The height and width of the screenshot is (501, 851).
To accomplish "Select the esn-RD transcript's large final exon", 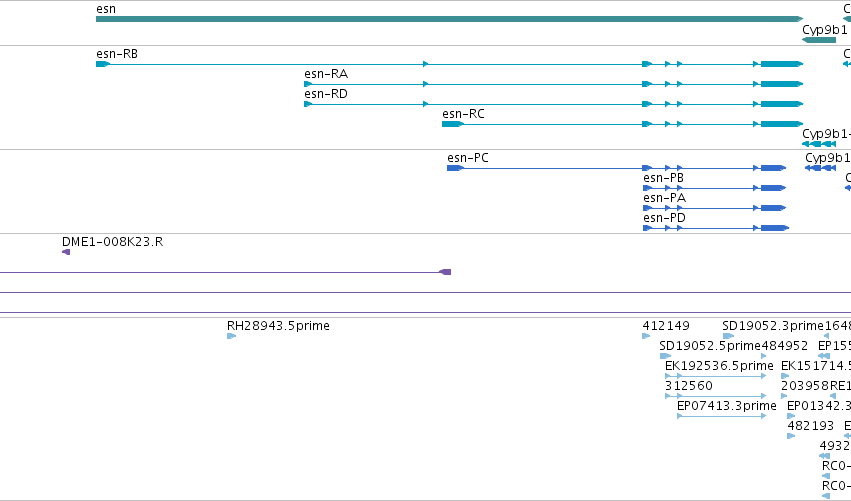I will pyautogui.click(x=782, y=104).
